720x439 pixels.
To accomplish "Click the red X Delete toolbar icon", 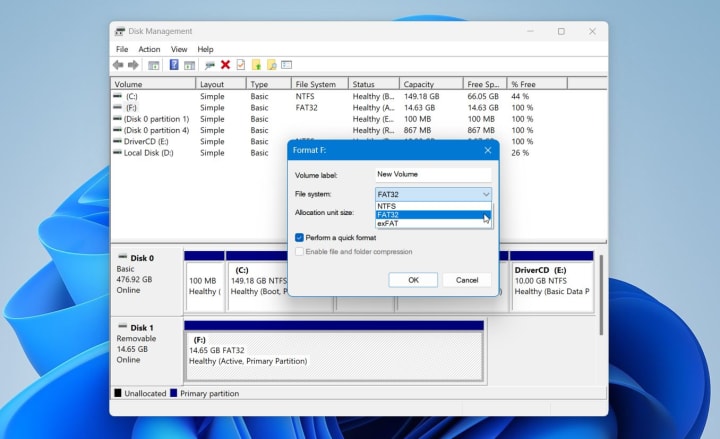I will [x=225, y=65].
